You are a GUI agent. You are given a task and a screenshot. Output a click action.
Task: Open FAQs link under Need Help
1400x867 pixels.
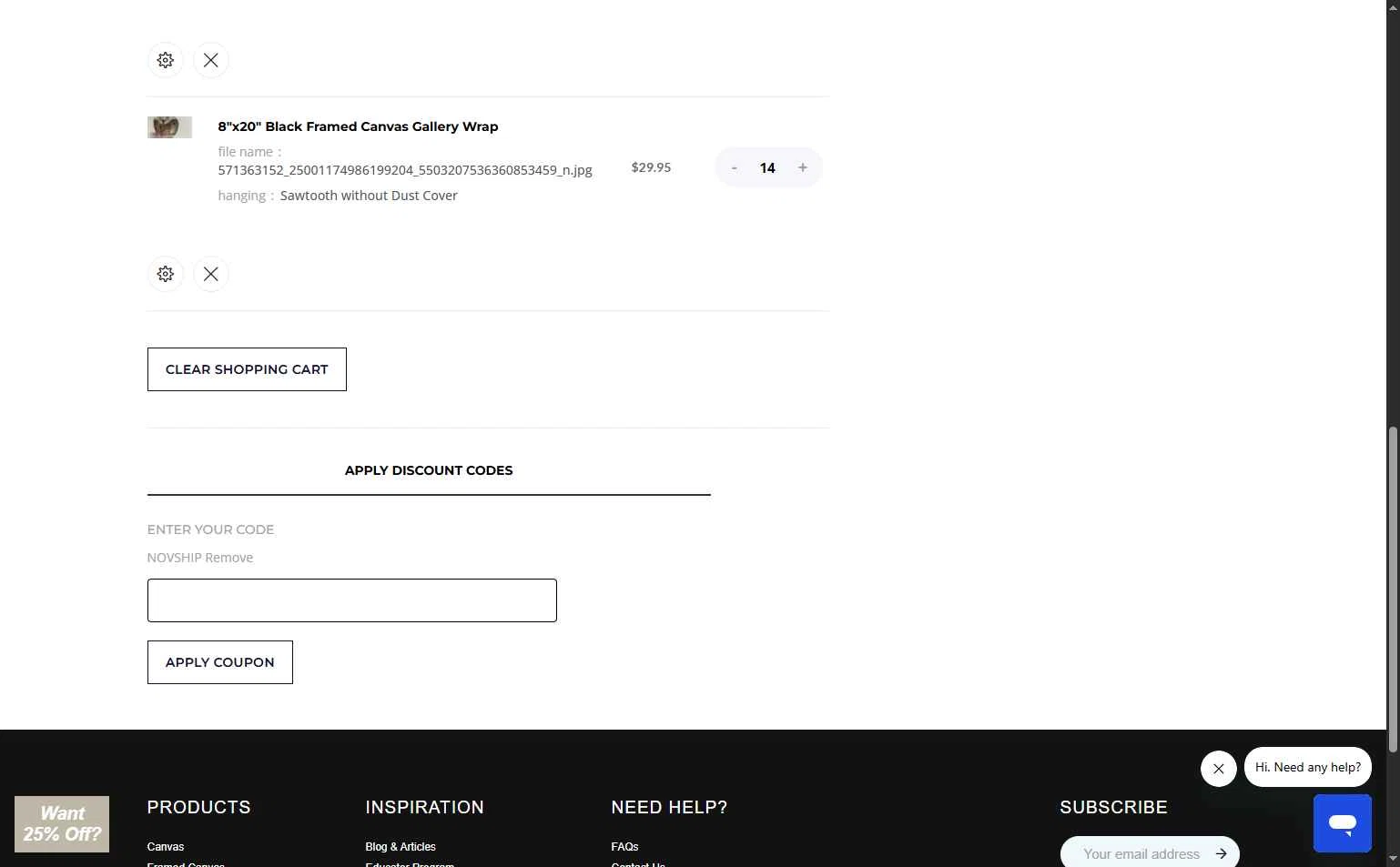click(624, 847)
